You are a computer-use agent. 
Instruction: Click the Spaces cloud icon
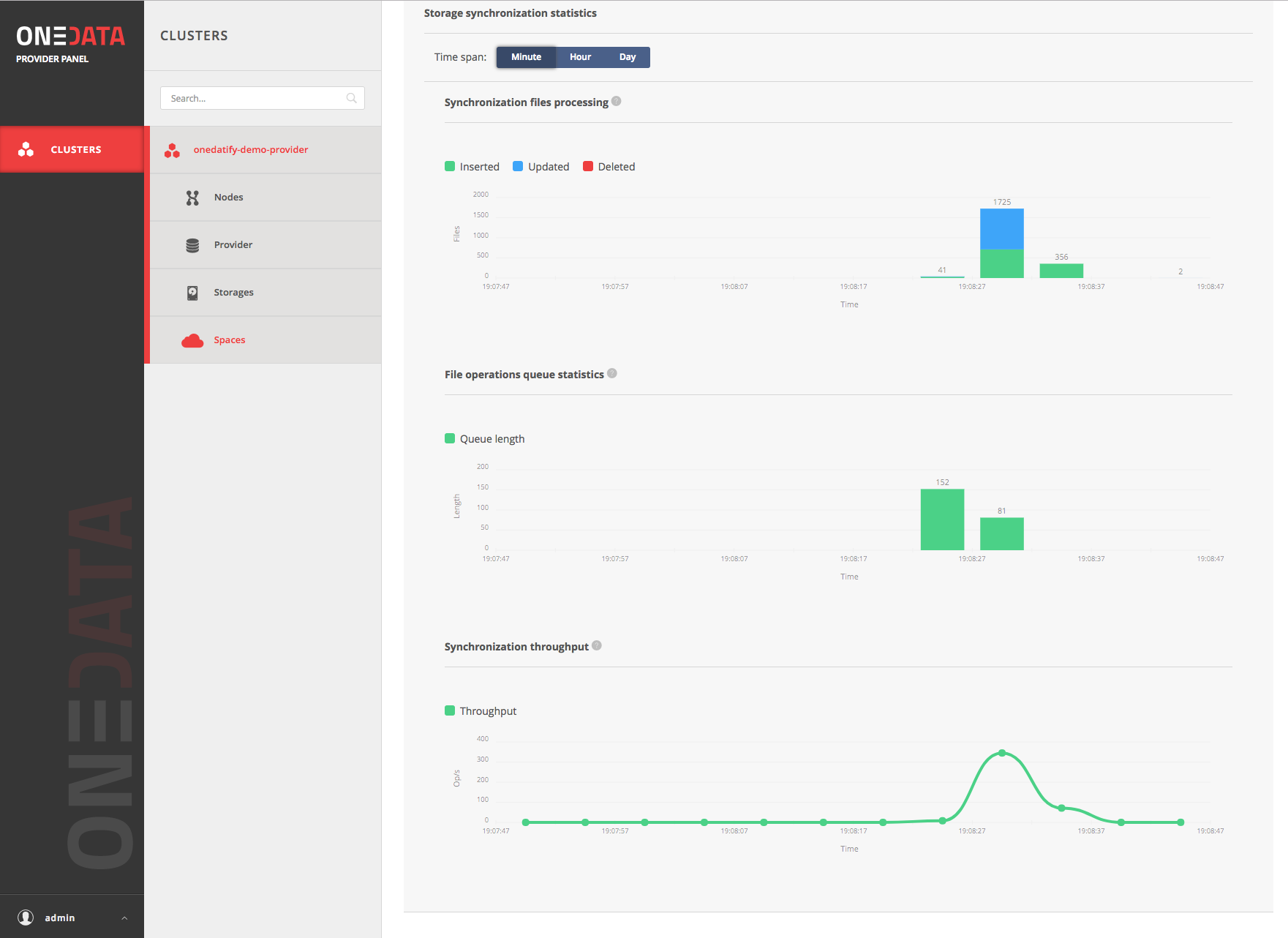192,340
